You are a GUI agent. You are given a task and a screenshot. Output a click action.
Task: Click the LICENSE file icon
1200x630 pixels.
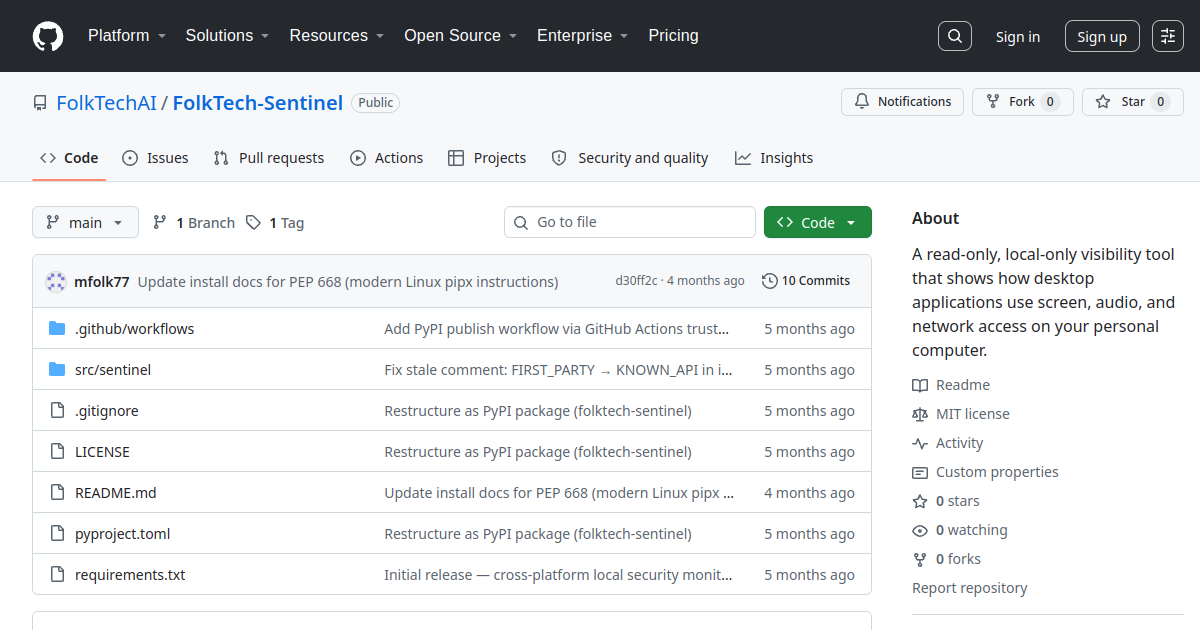[x=57, y=452]
